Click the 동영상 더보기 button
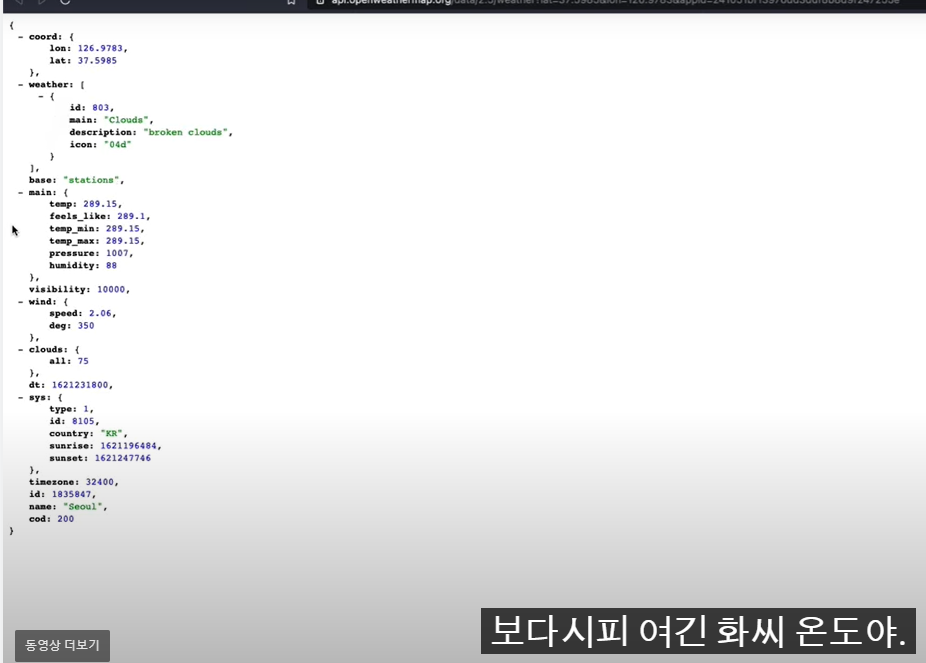Image resolution: width=926 pixels, height=663 pixels. tap(62, 645)
